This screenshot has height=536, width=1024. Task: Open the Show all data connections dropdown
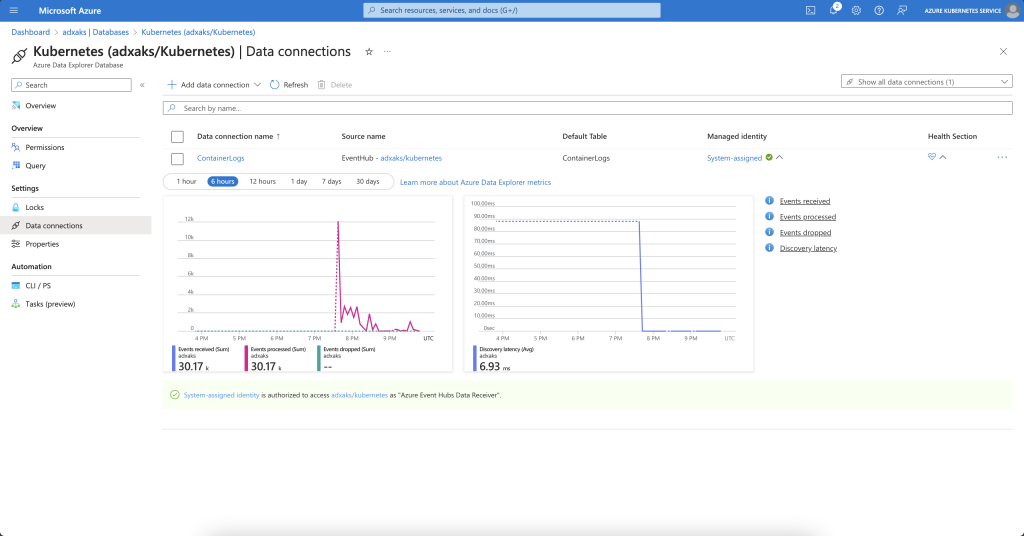927,82
